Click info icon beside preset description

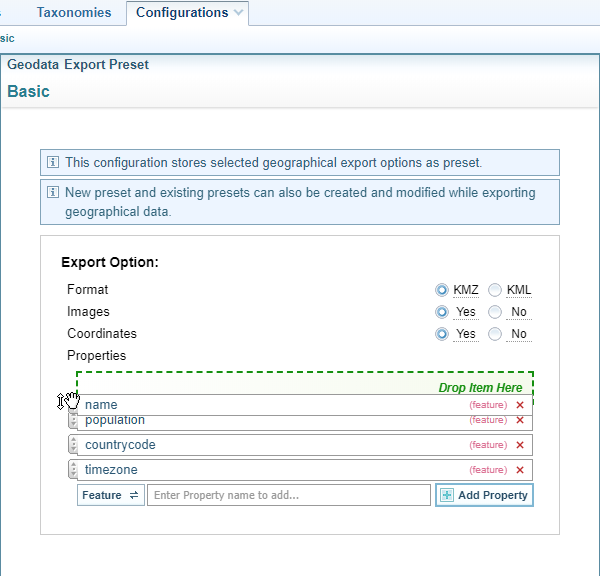[x=53, y=162]
